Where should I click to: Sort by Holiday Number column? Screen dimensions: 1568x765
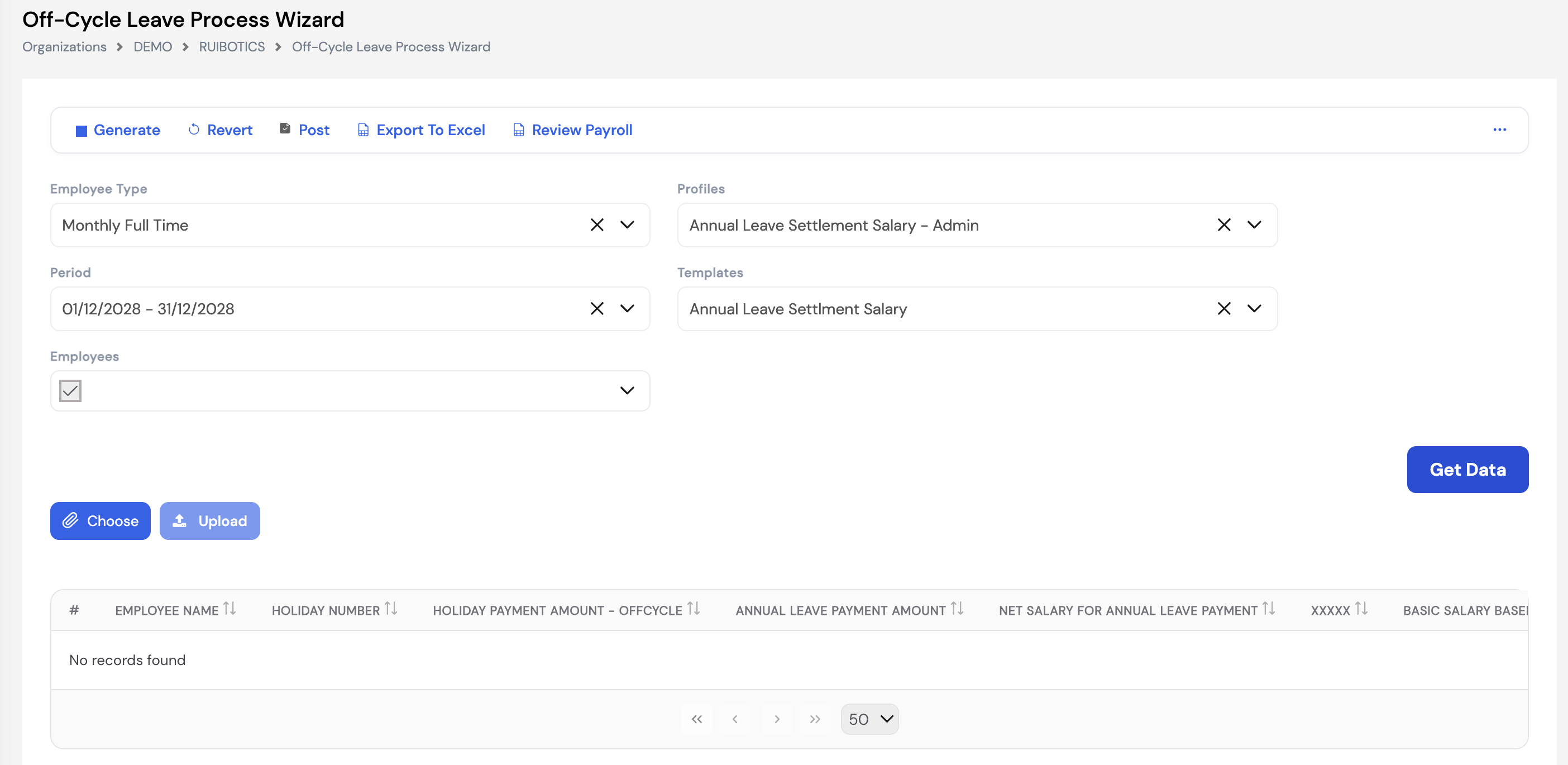pos(391,609)
